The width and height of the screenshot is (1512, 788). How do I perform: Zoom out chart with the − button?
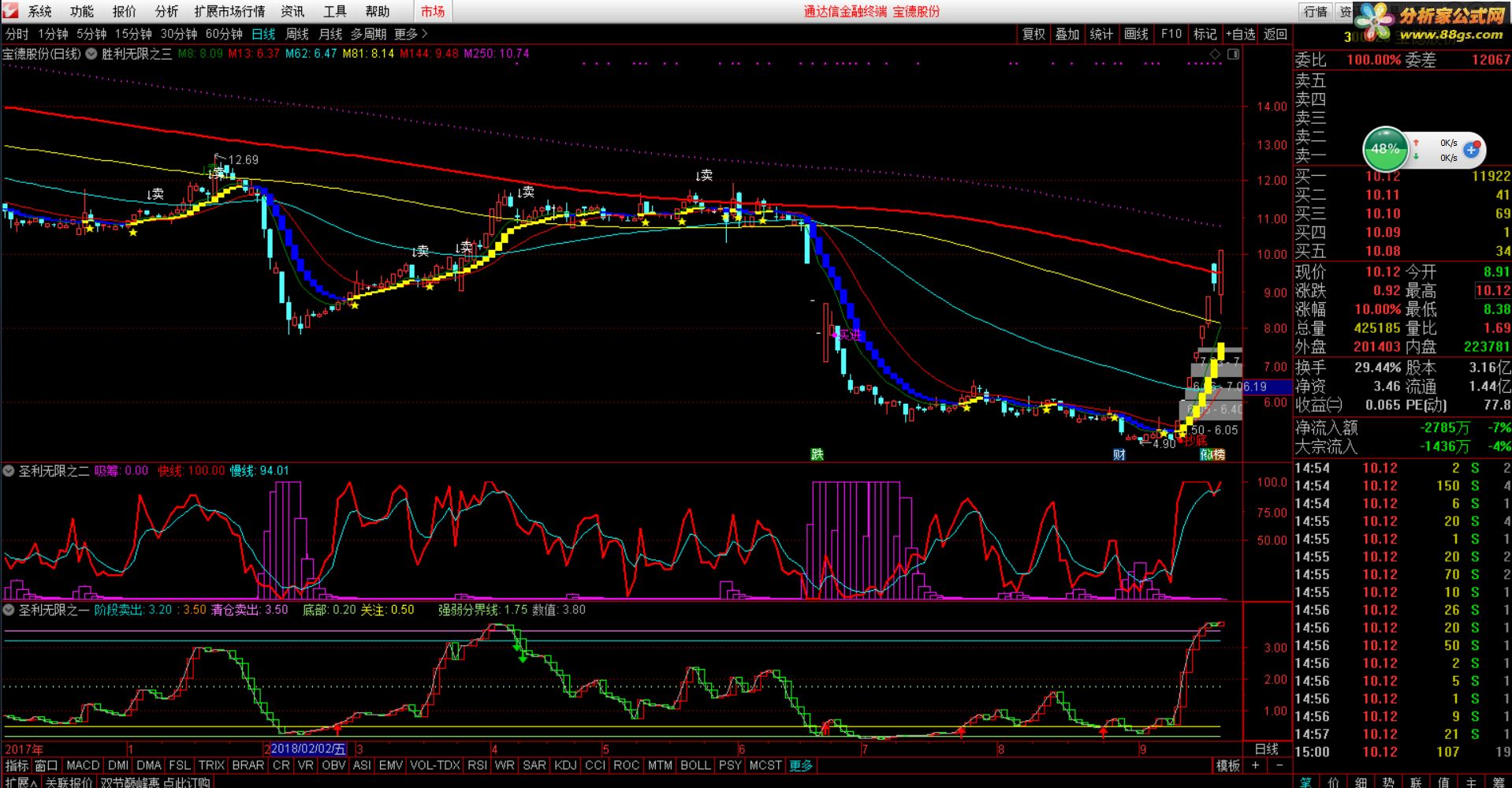tap(1279, 765)
